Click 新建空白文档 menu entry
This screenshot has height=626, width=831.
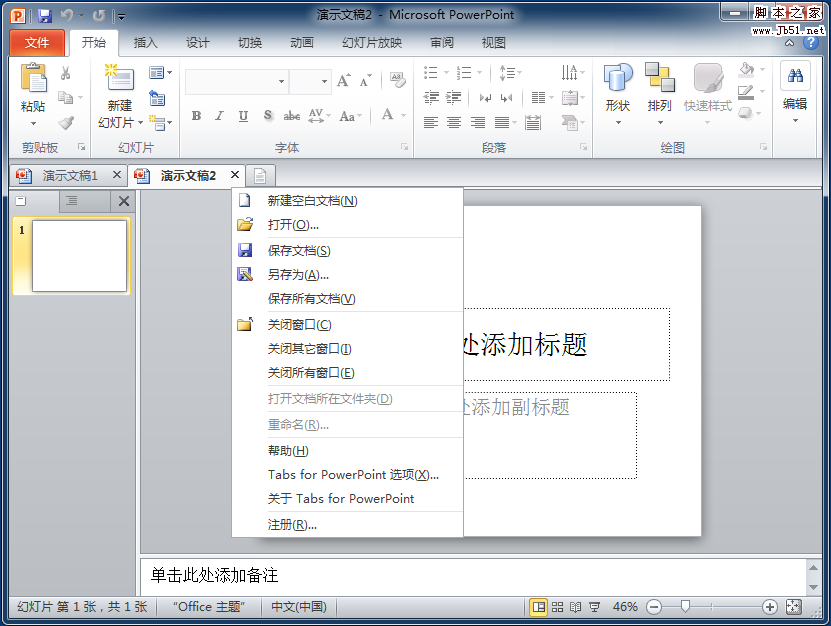pyautogui.click(x=347, y=201)
